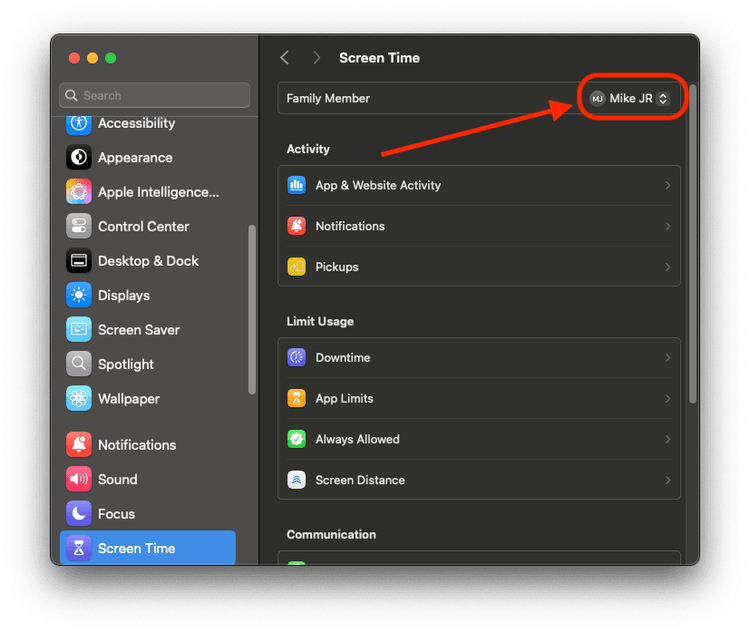This screenshot has width=750, height=632.
Task: Open the Downtime settings row
Action: pos(479,357)
